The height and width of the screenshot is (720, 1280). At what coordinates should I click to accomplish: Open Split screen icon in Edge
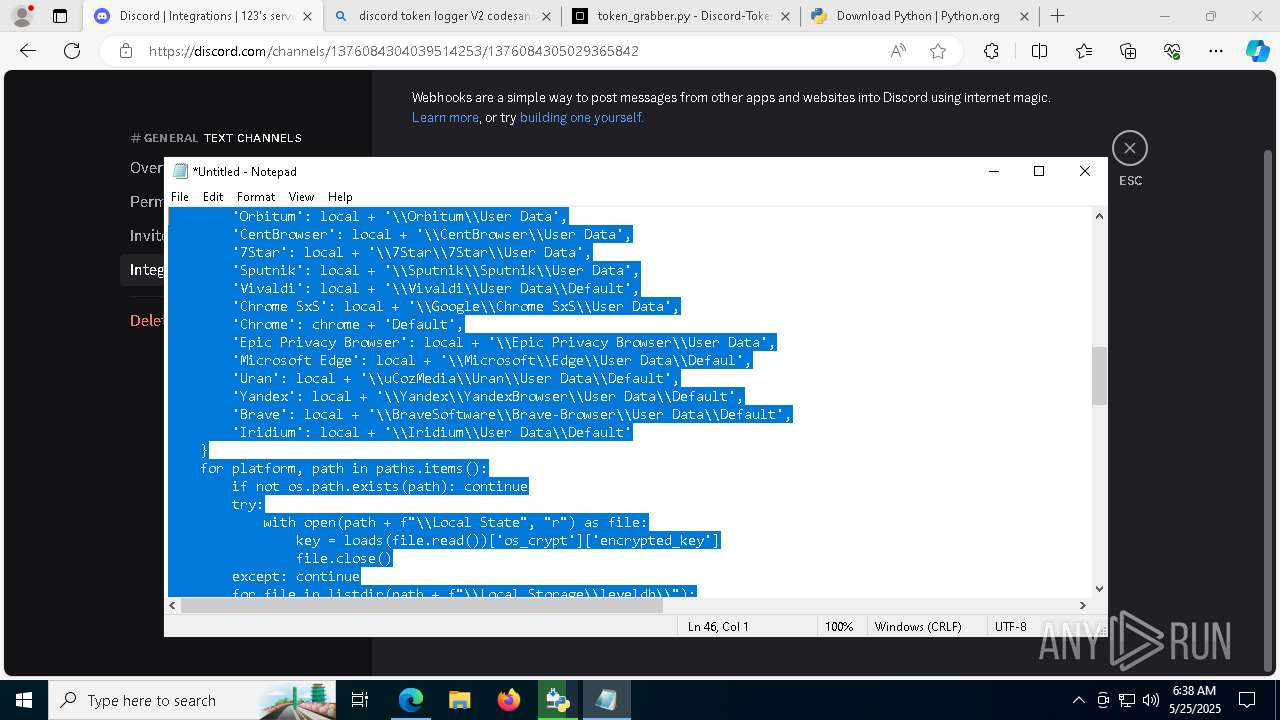[1039, 51]
